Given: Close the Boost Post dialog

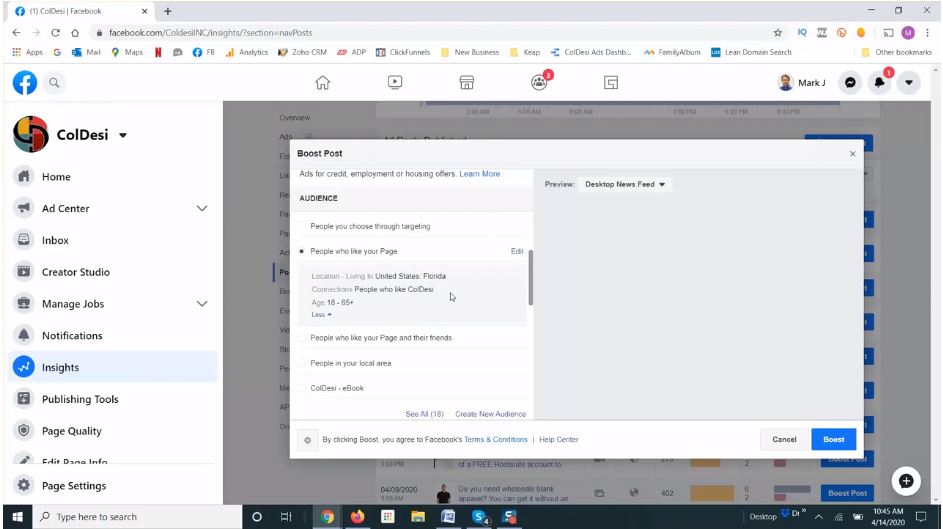Looking at the screenshot, I should [852, 154].
